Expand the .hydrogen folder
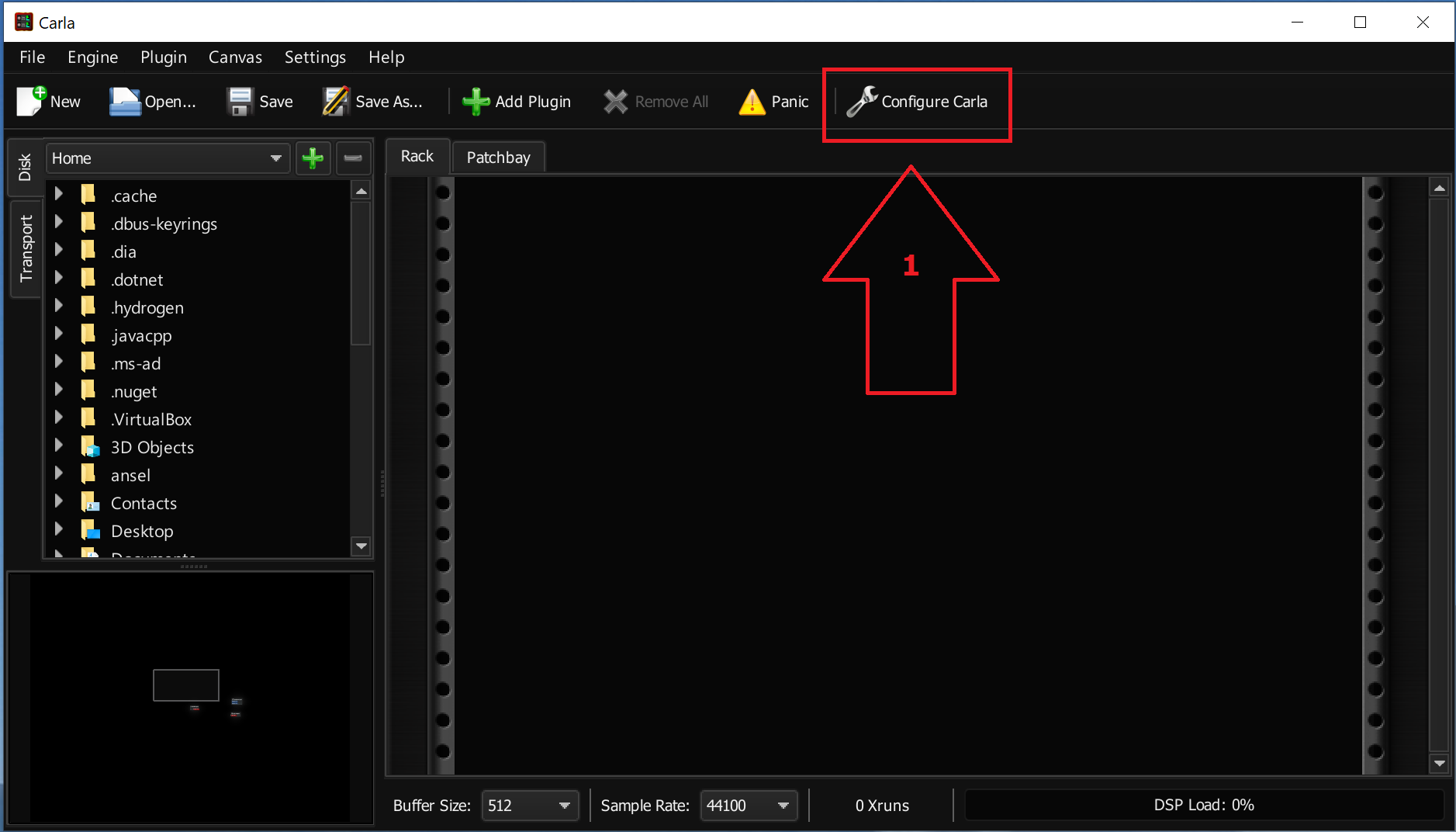Screen dimensions: 1456x832 click(59, 307)
